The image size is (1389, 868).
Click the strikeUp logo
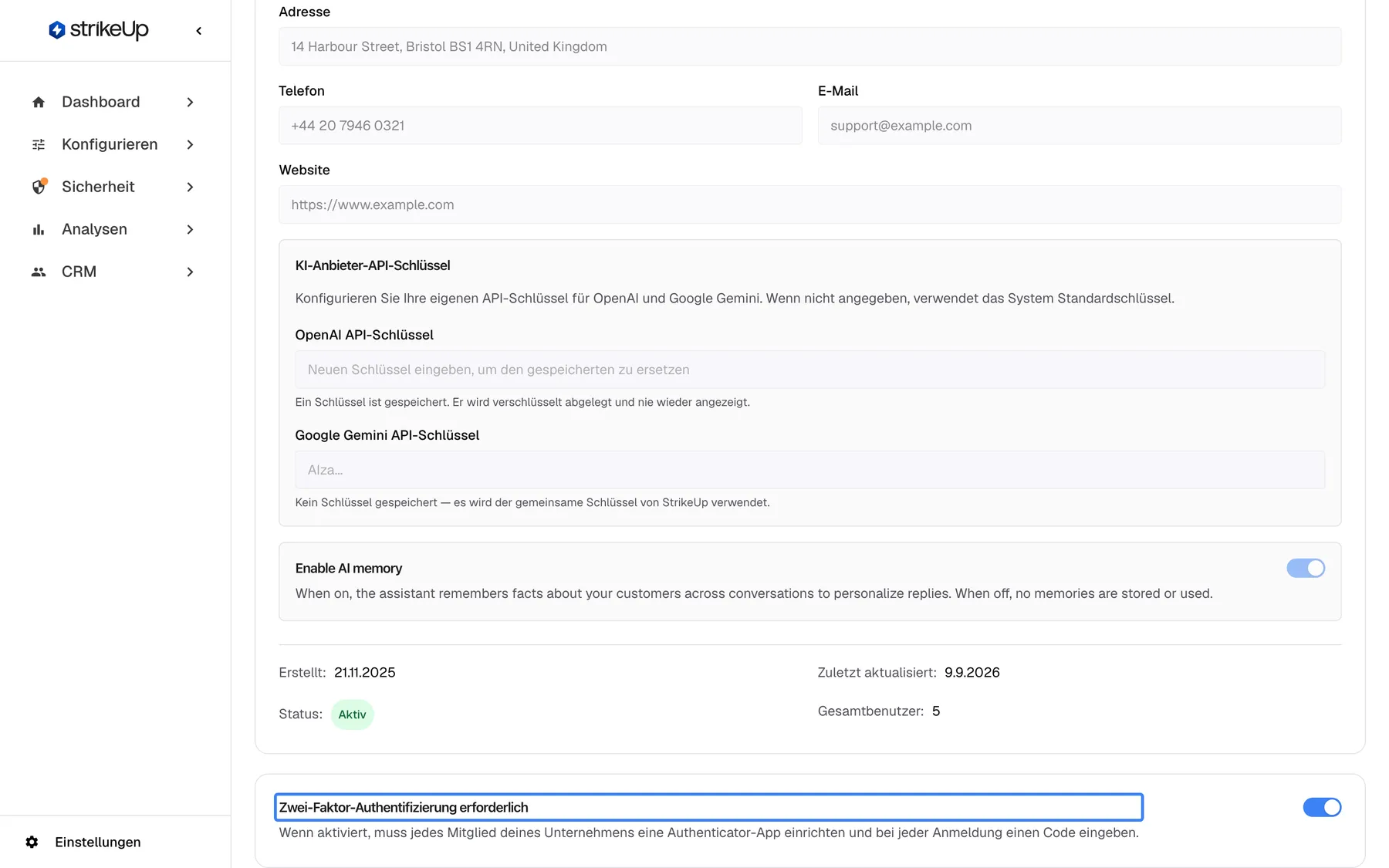click(x=98, y=30)
